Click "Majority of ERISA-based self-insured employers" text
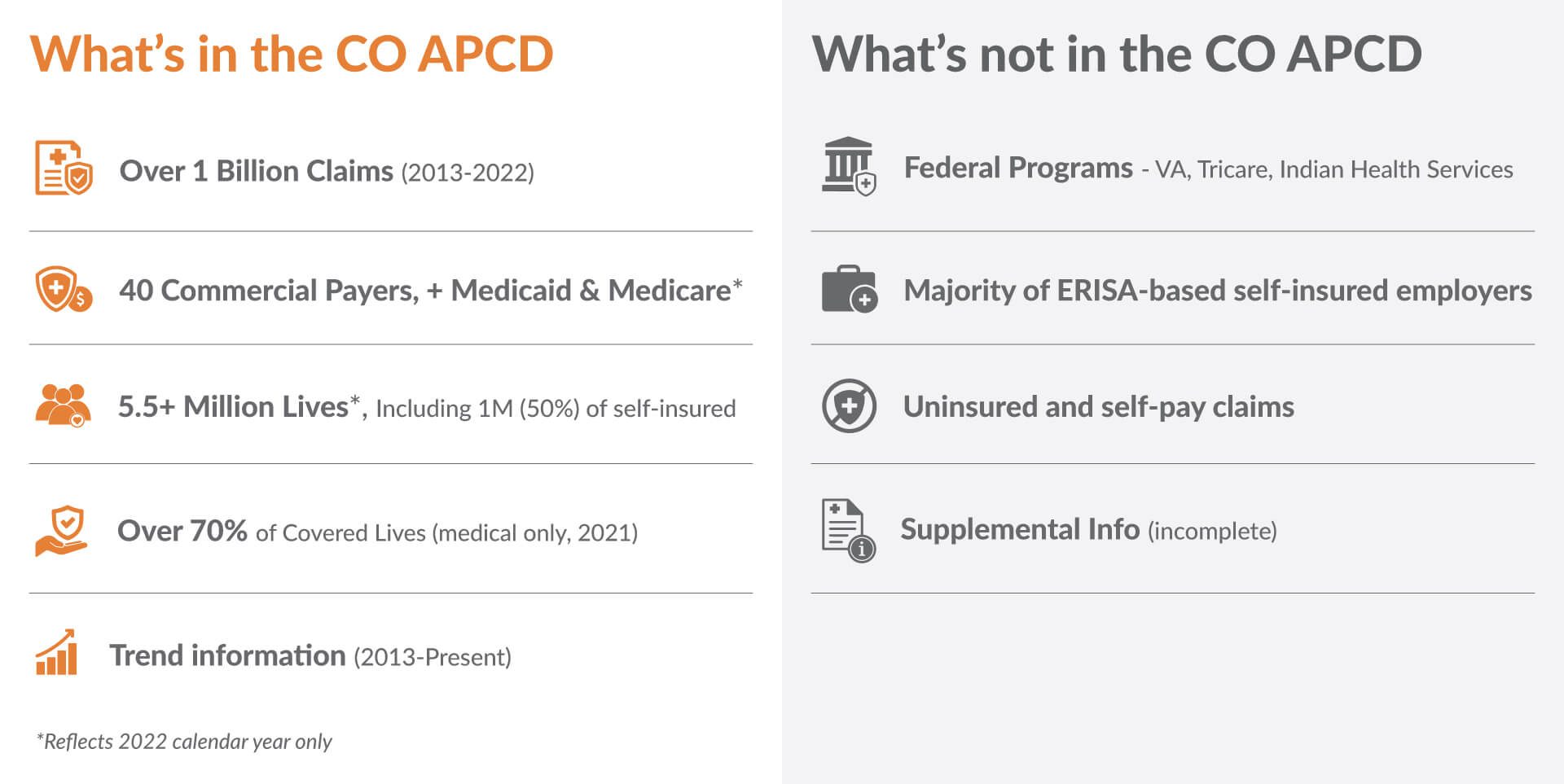Screen dimensions: 1564x784 click(1218, 291)
